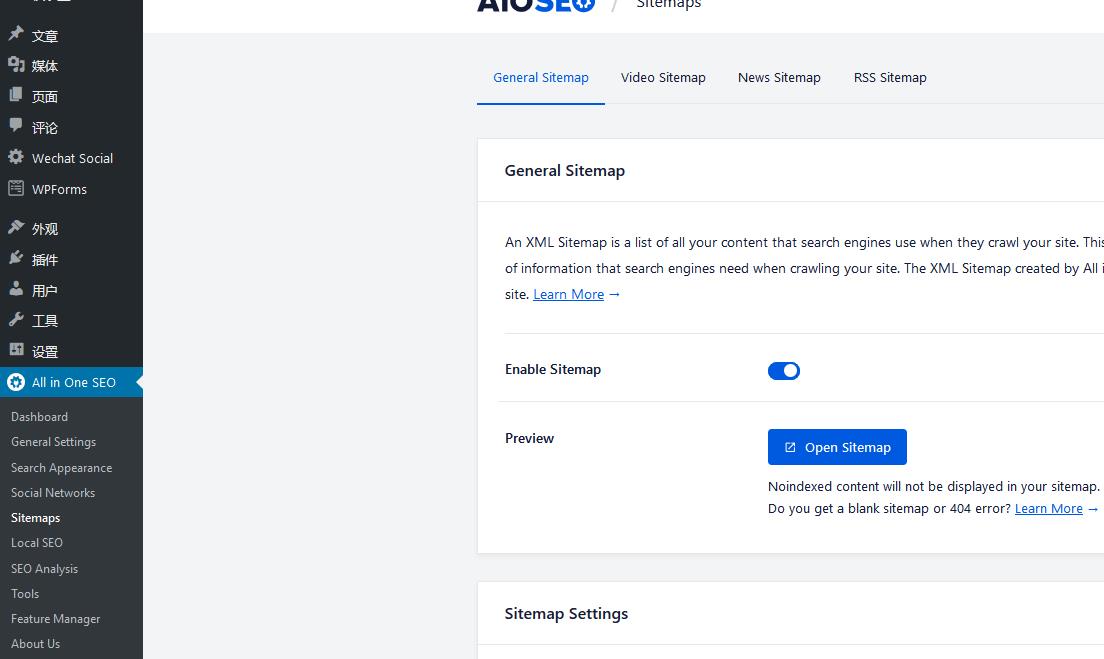
Task: Switch to the News Sitemap tab
Action: click(779, 77)
